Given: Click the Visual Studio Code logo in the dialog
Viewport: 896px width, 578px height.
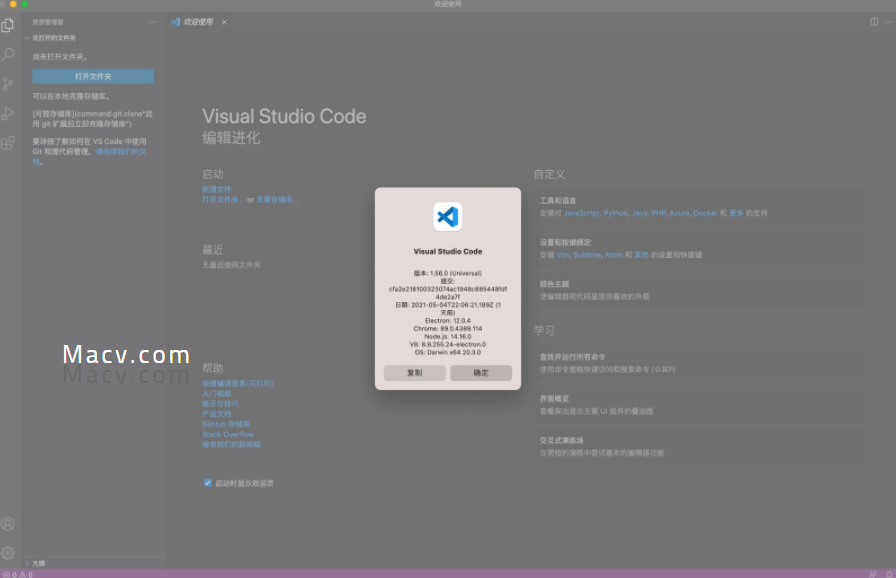Looking at the screenshot, I should tap(448, 217).
